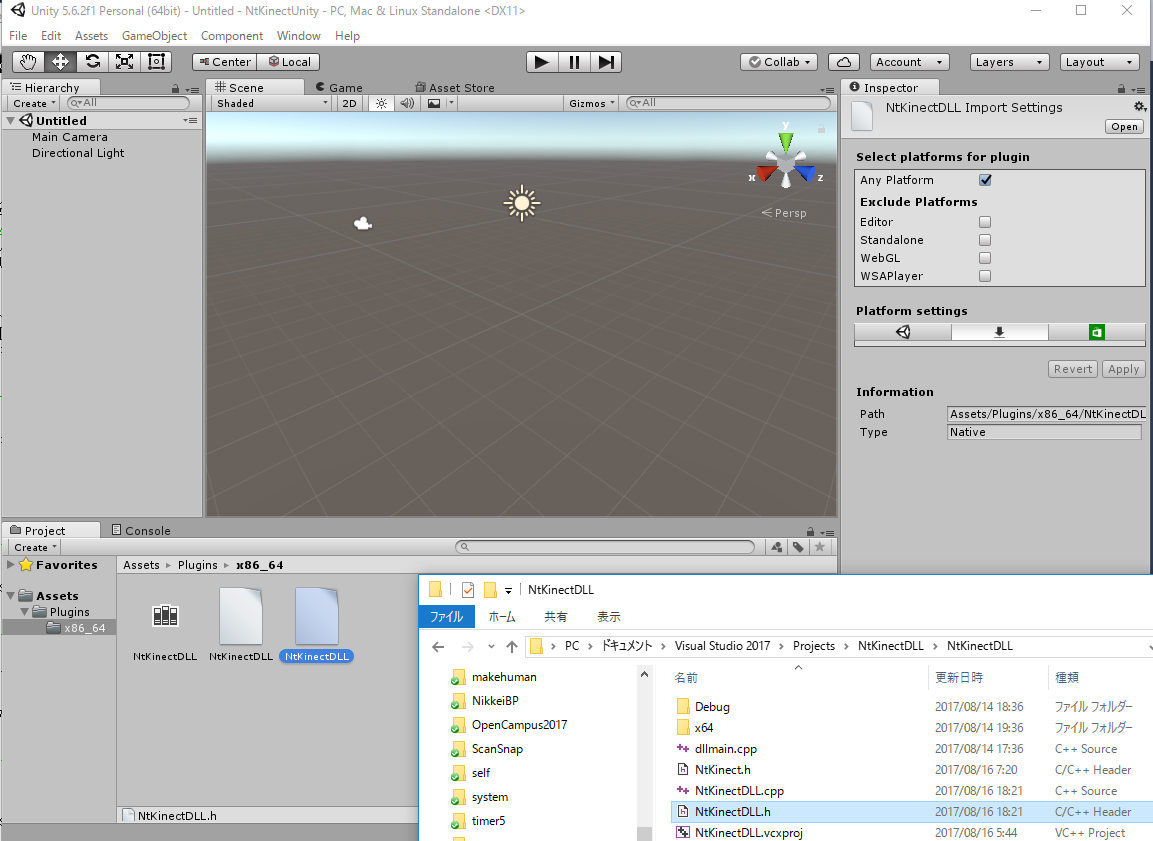The width and height of the screenshot is (1153, 841).
Task: Open the GameObject menu
Action: (x=154, y=36)
